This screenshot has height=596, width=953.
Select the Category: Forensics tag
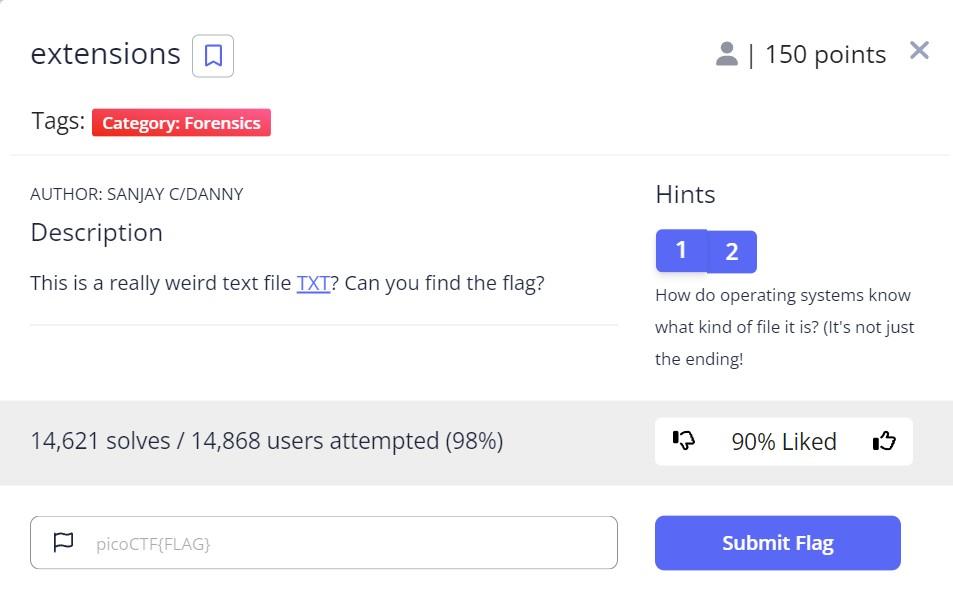(x=181, y=123)
